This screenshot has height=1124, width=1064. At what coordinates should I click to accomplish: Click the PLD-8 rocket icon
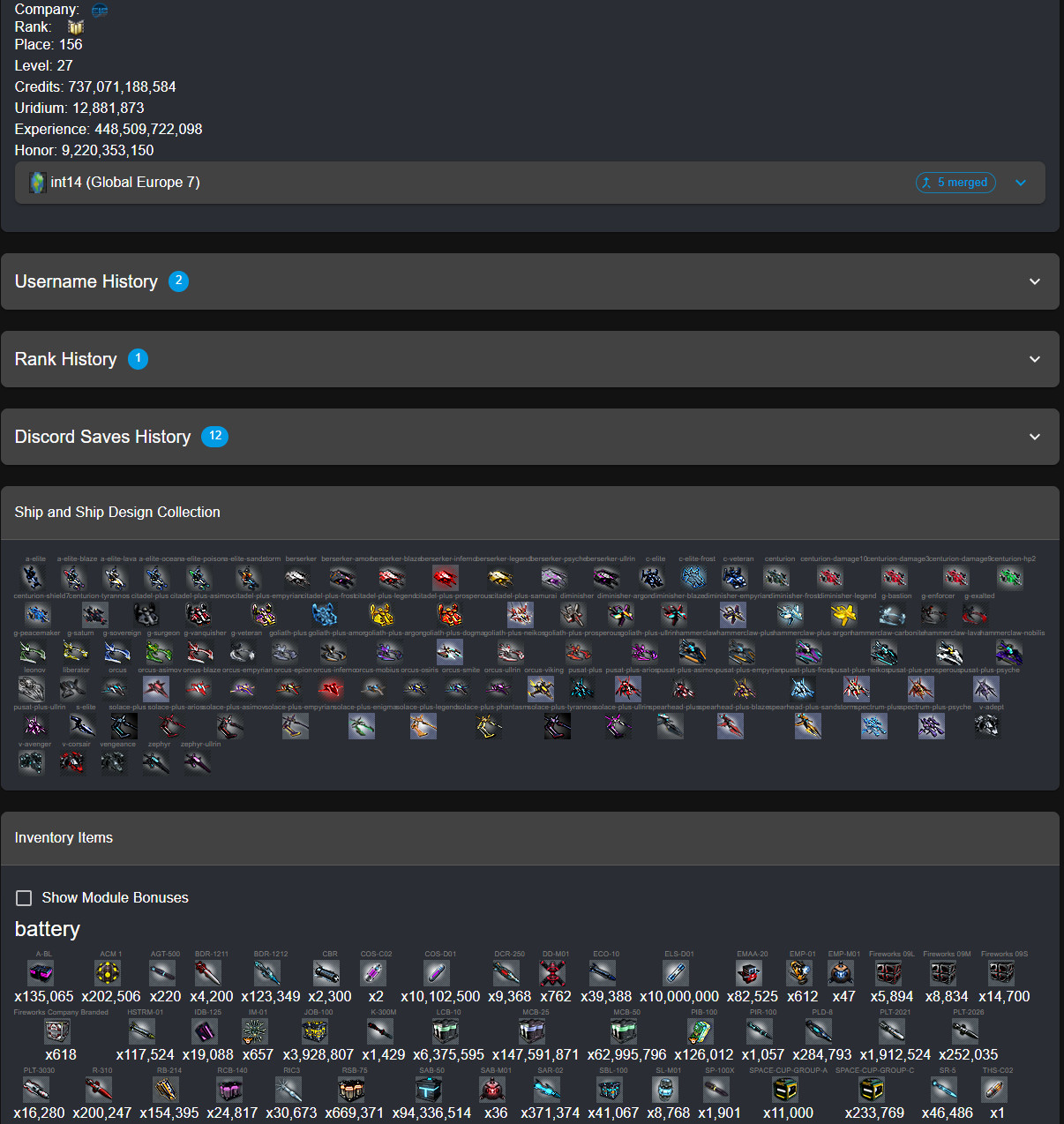pyautogui.click(x=819, y=1030)
